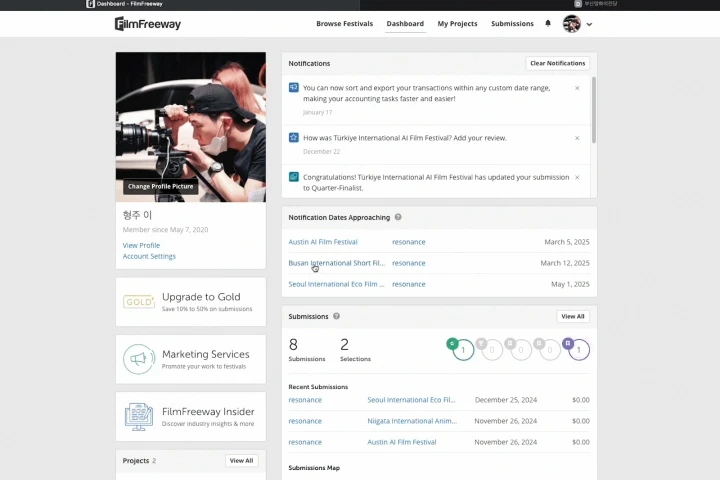Open Busan International Short Film link
This screenshot has width=720, height=480.
[337, 263]
